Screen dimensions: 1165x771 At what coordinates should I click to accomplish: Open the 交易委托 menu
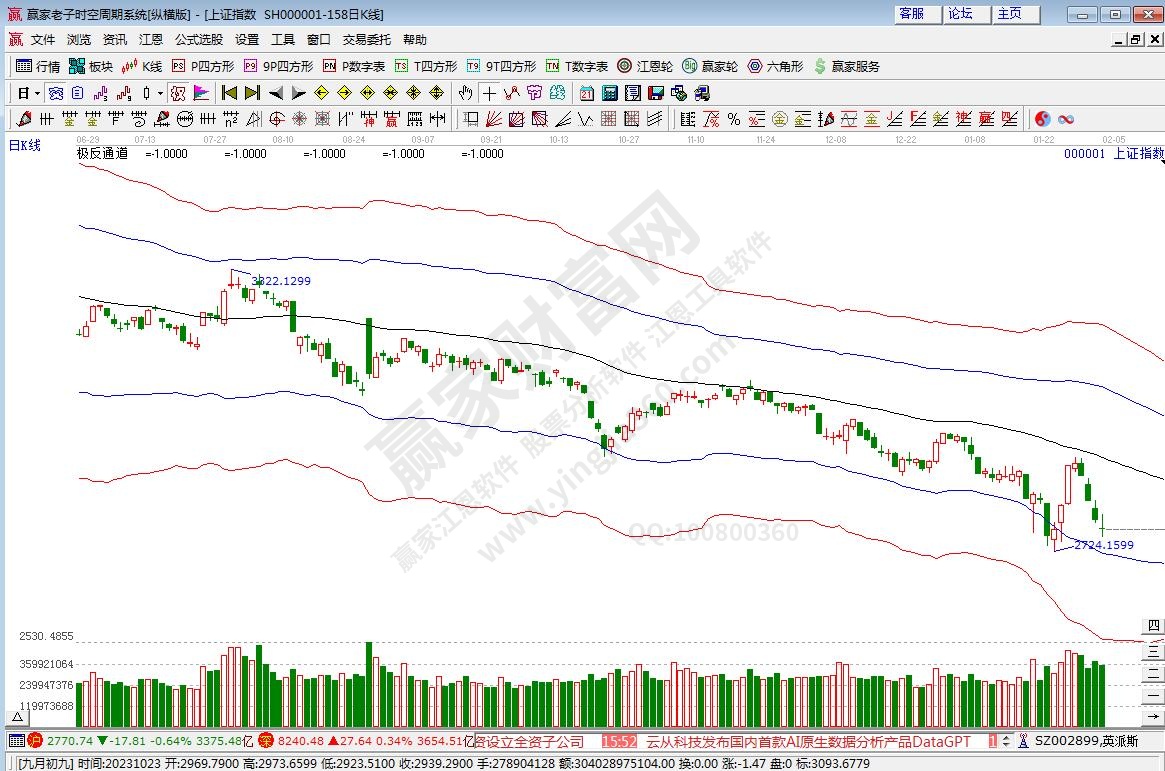click(x=366, y=40)
